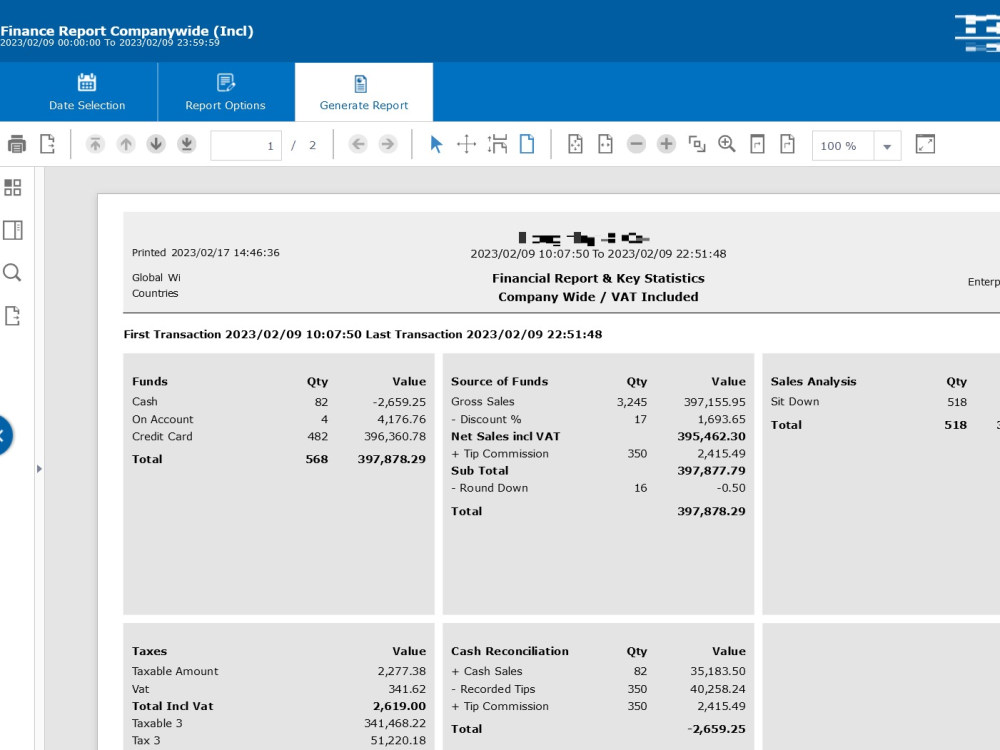Screen dimensions: 1000x750
Task: Click the current page number field
Action: [246, 146]
